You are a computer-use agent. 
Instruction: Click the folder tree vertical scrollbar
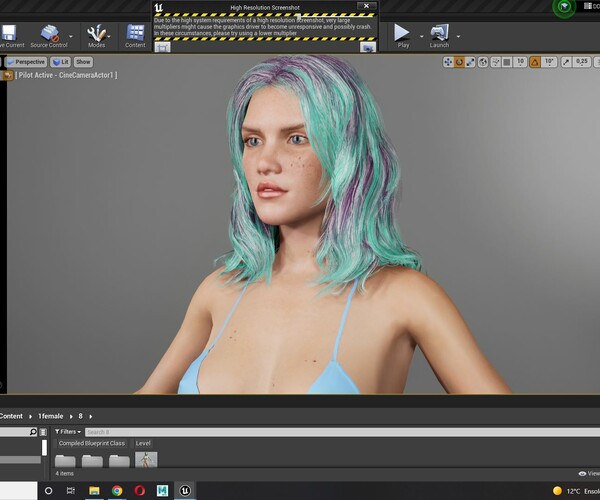click(x=44, y=448)
